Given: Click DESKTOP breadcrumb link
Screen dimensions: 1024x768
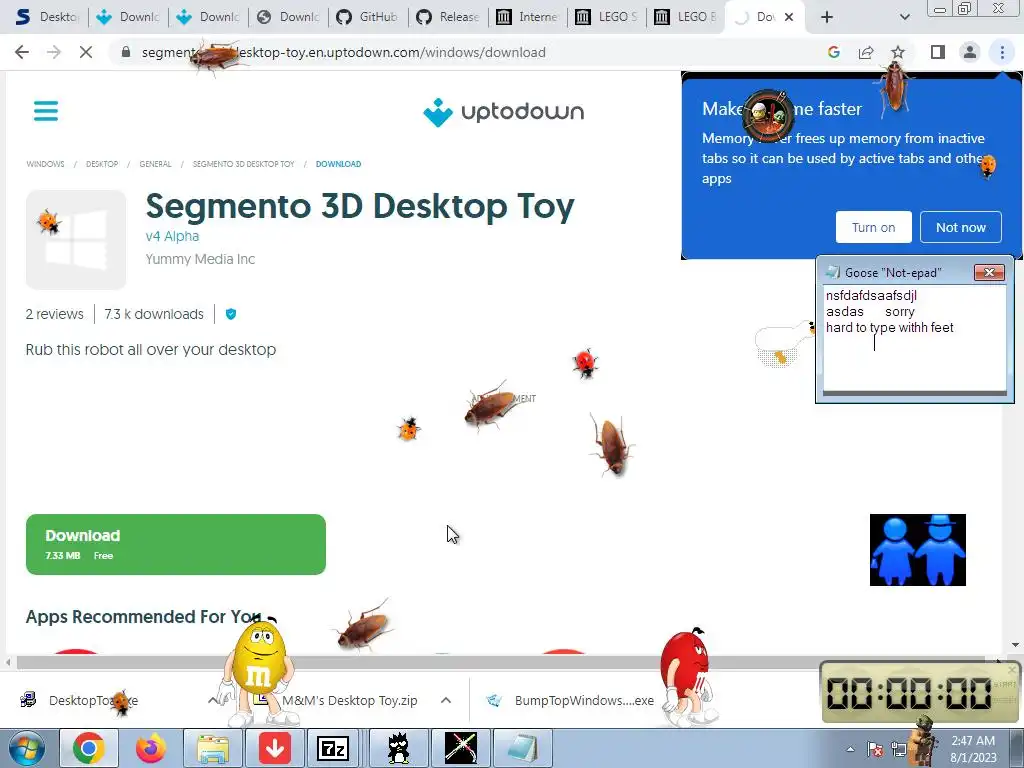Looking at the screenshot, I should pos(102,164).
